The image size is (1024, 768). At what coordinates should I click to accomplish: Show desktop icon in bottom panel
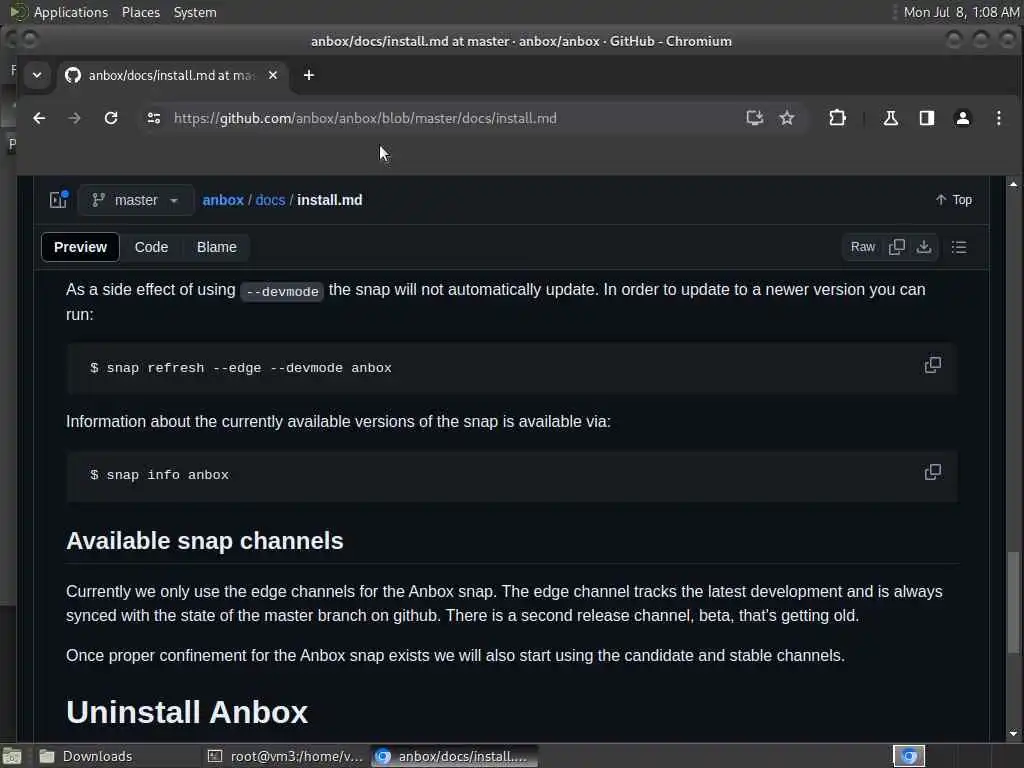(x=12, y=757)
